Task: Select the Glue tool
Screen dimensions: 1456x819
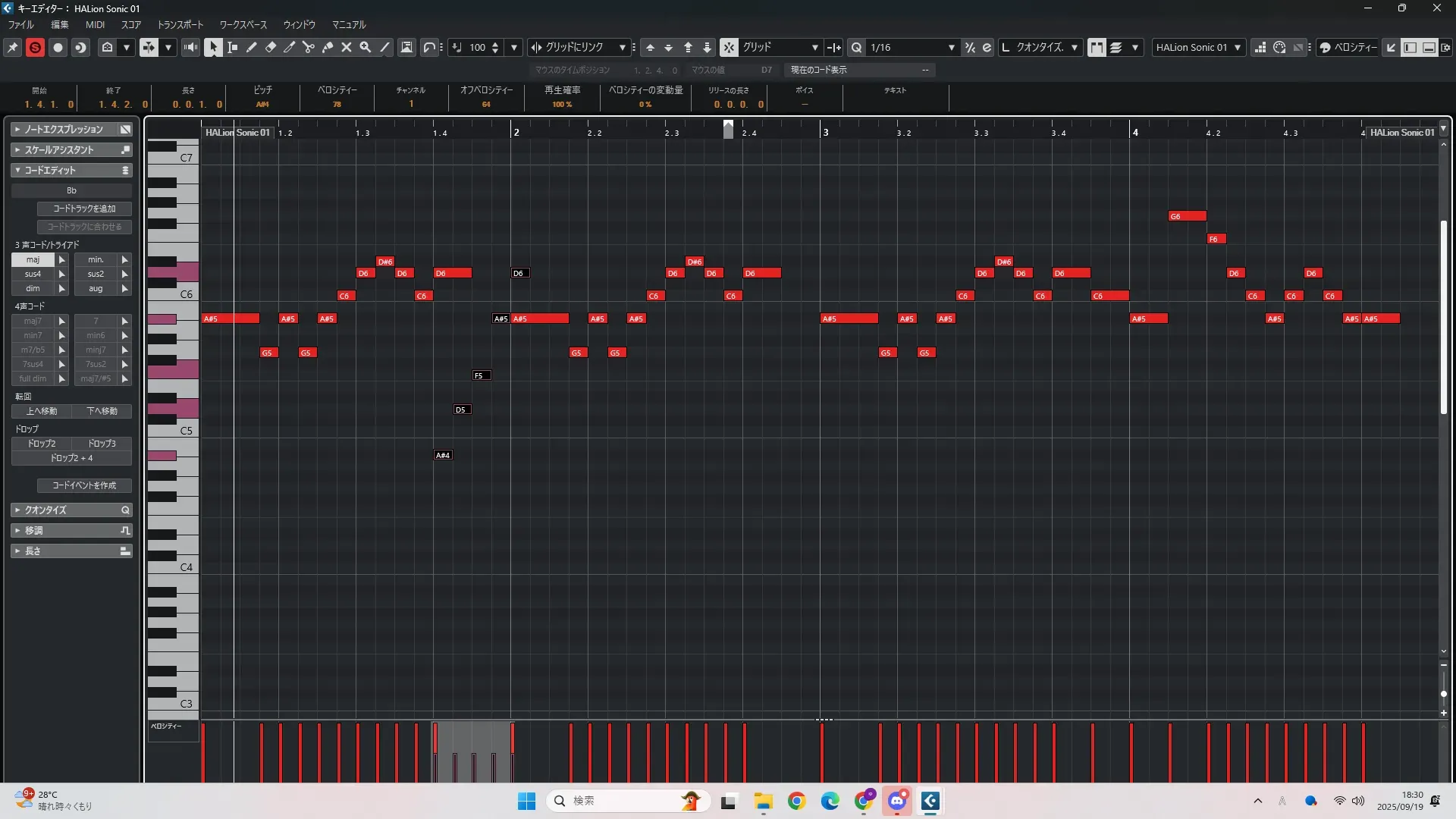Action: point(328,47)
